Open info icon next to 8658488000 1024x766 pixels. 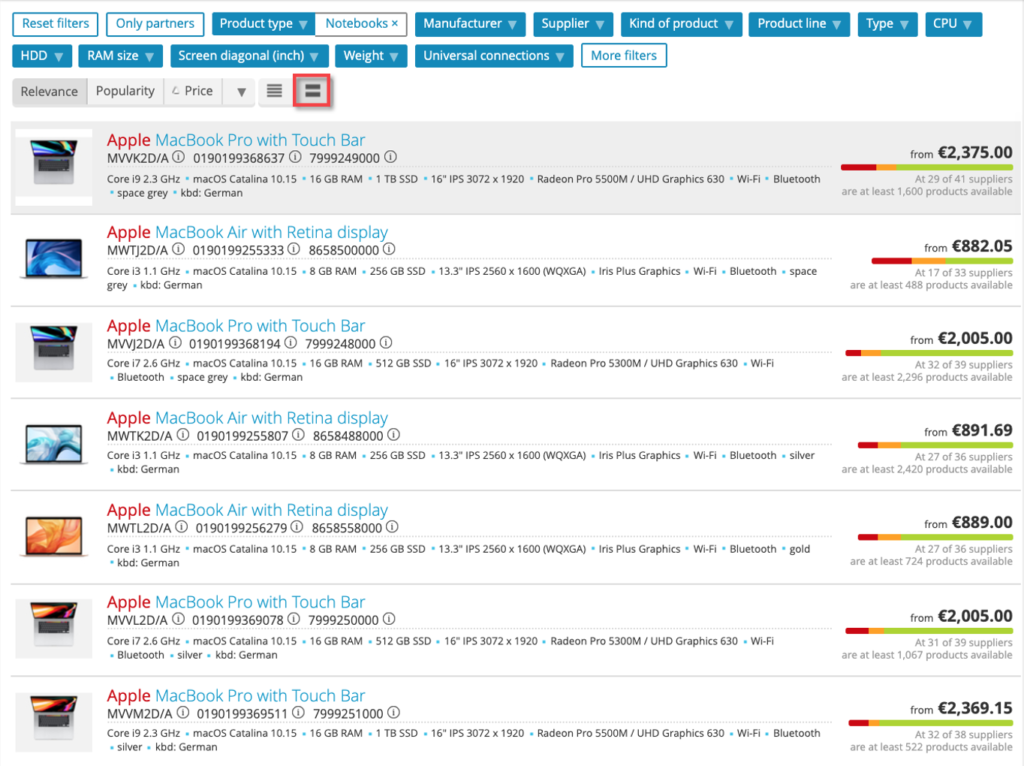(394, 435)
